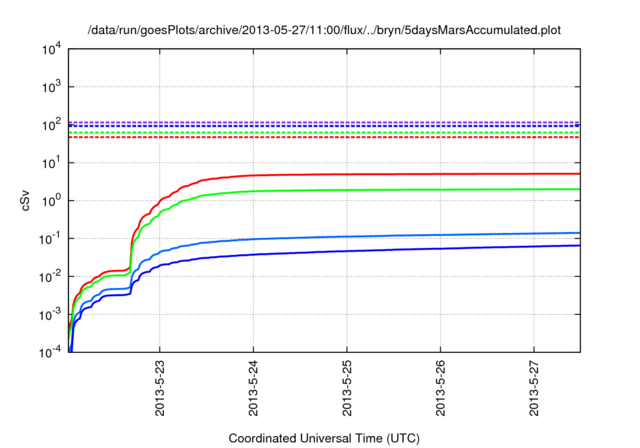
Task: Click the 10^-2 y-axis tick label
Action: [x=50, y=277]
